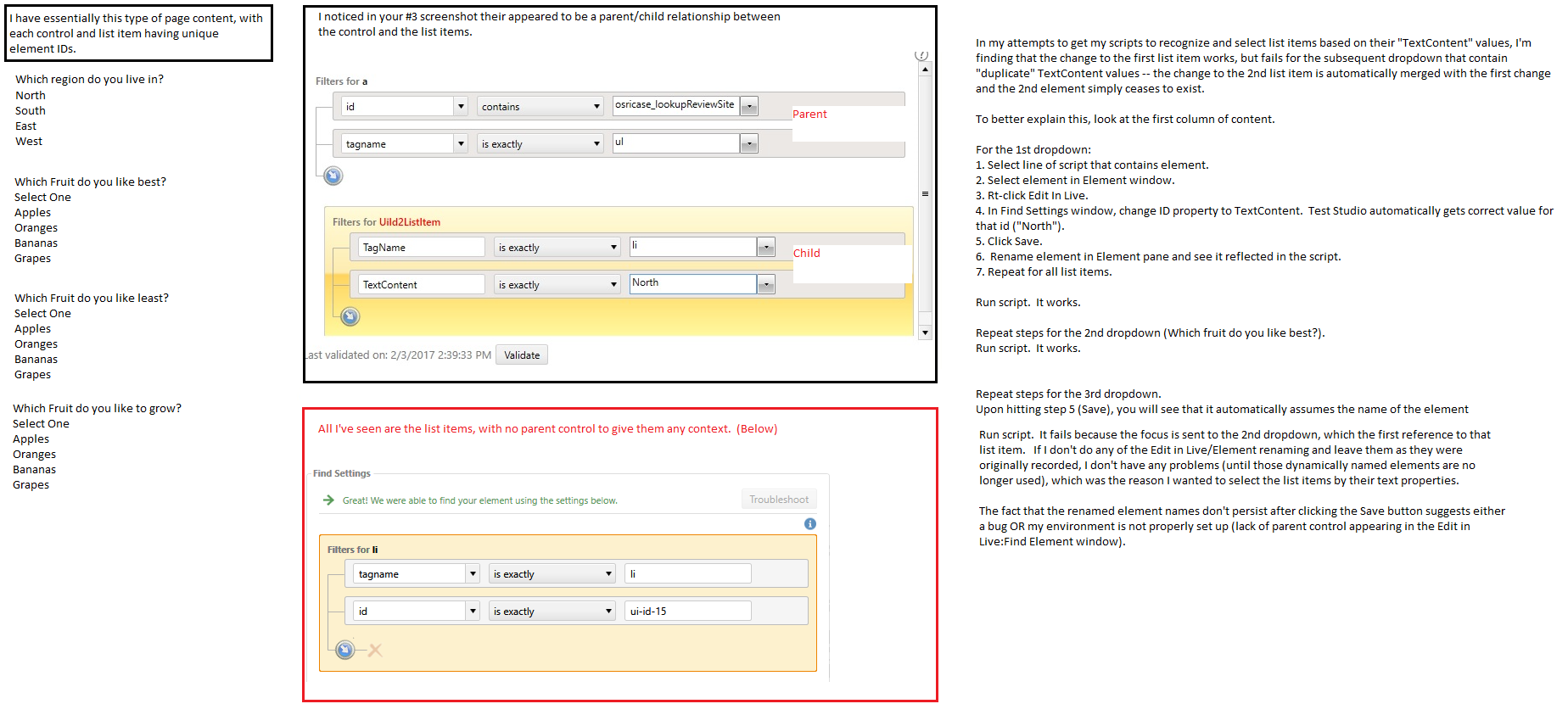Expand the dropdown arrow next to the North value
Image resolution: width=1568 pixels, height=715 pixels.
(766, 284)
